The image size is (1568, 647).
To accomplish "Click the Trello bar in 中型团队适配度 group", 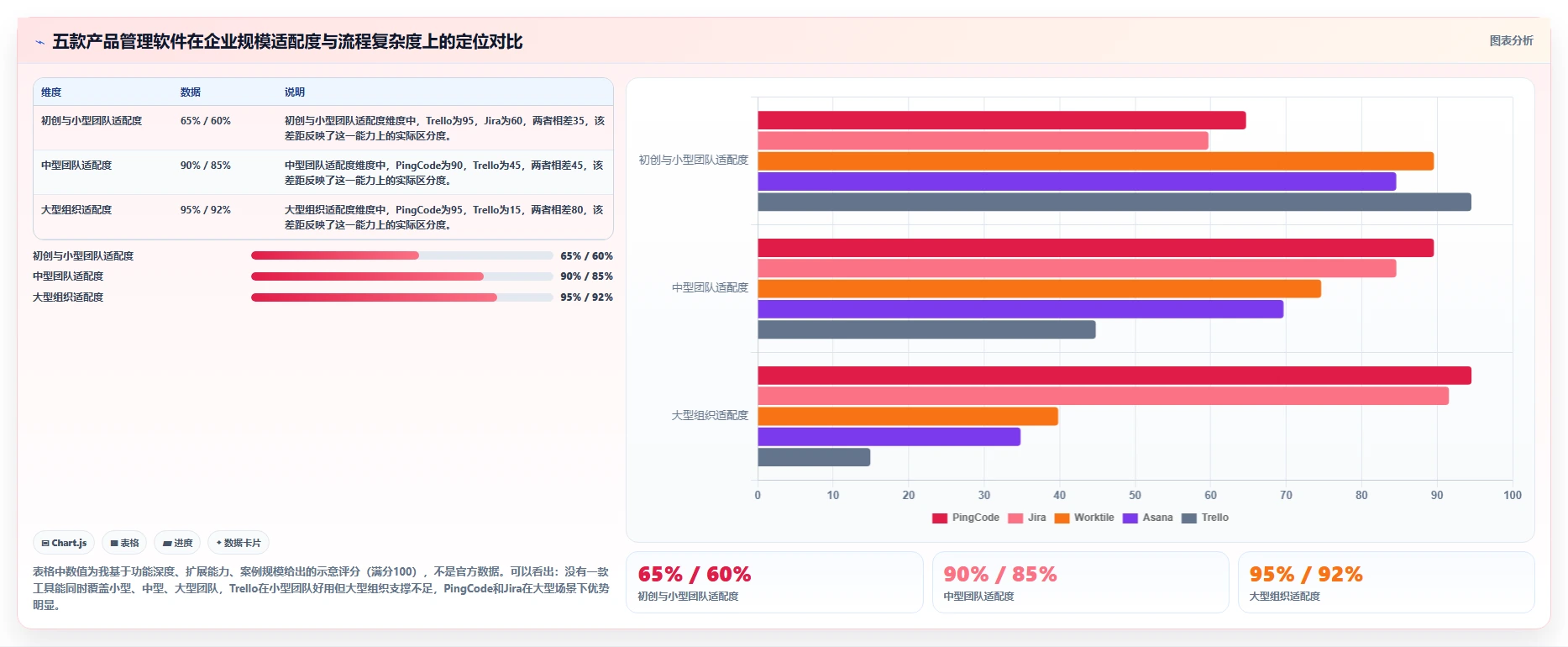I will click(926, 329).
